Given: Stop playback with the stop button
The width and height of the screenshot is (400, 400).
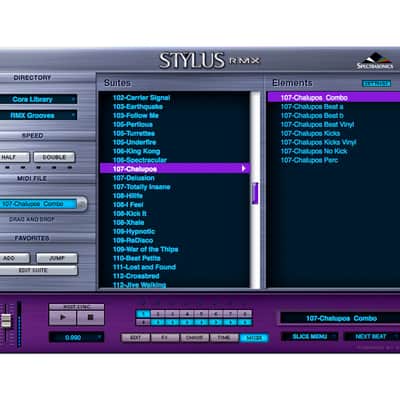Looking at the screenshot, I should (x=90, y=318).
